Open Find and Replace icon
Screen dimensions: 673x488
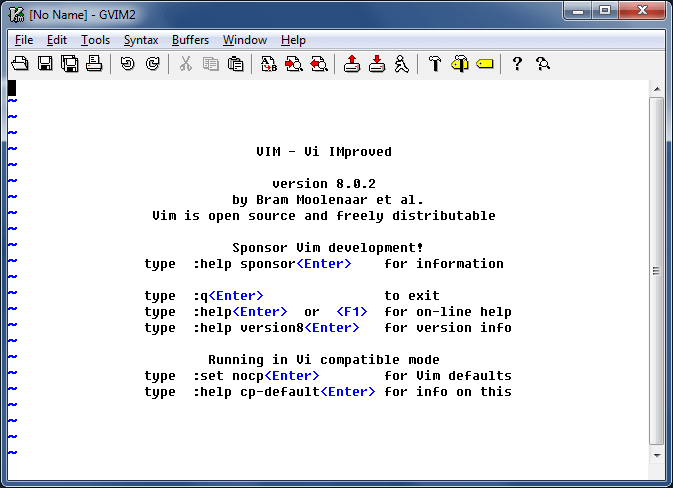269,64
